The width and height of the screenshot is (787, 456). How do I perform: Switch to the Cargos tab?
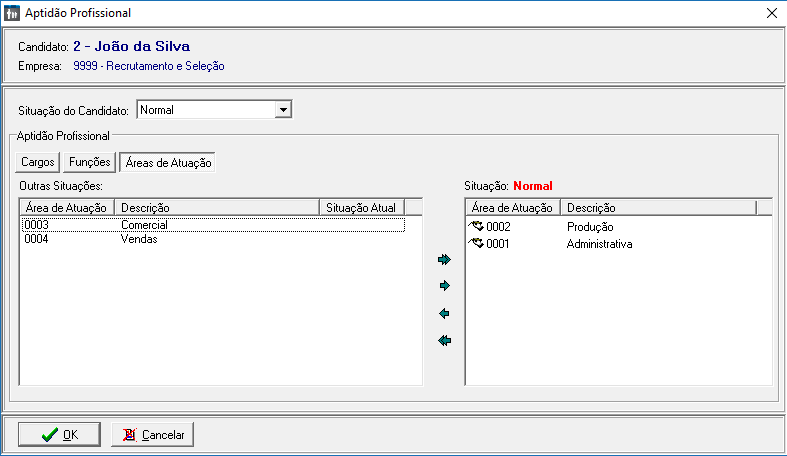point(37,162)
